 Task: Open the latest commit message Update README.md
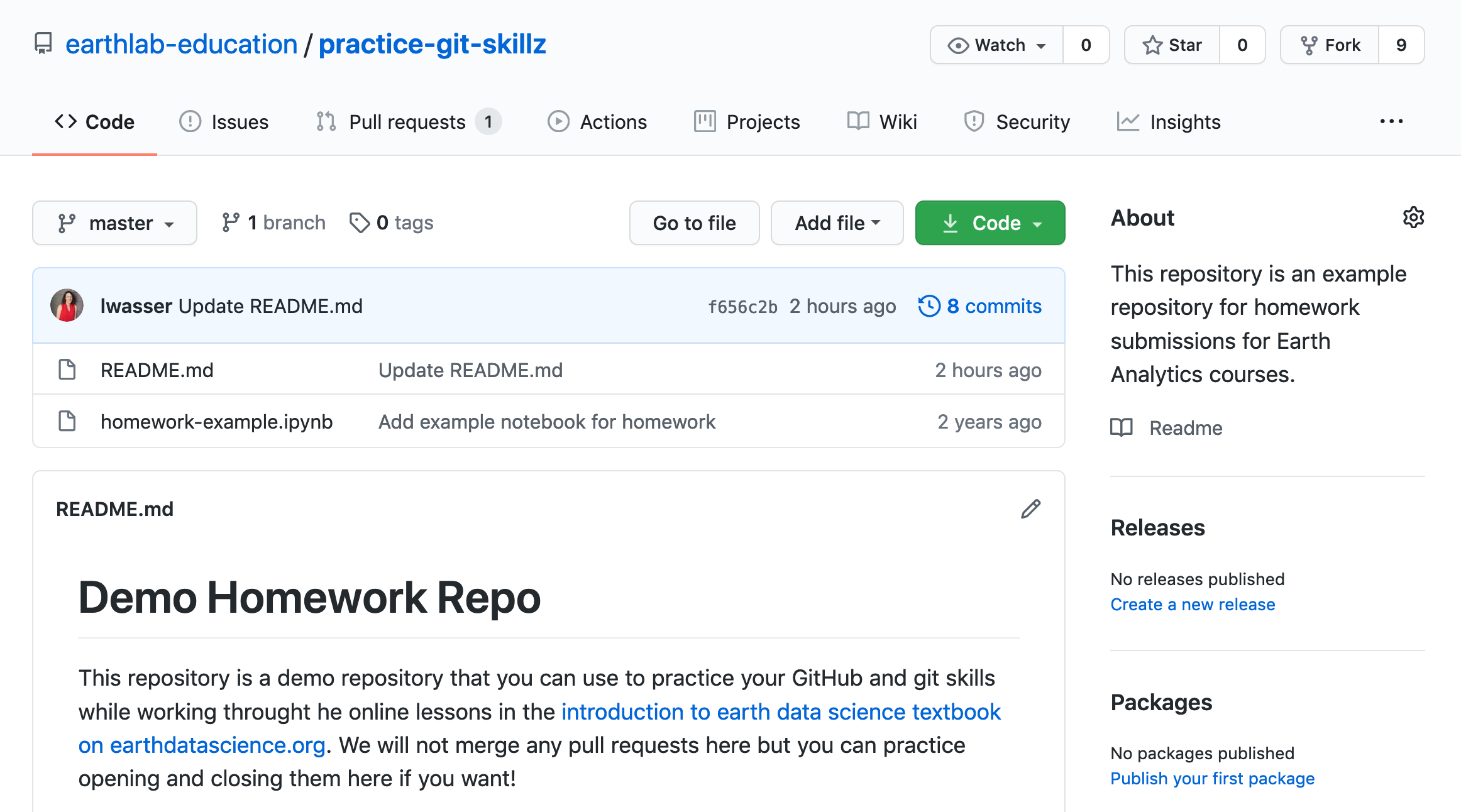coord(271,306)
